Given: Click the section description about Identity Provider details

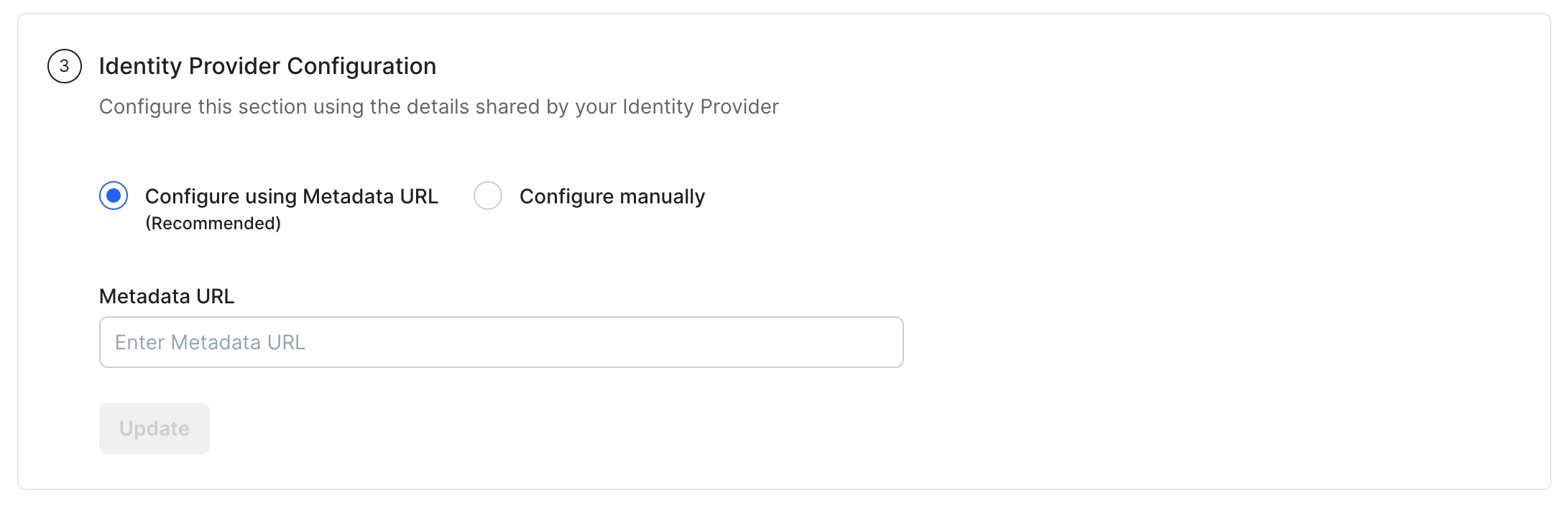Looking at the screenshot, I should (x=438, y=106).
